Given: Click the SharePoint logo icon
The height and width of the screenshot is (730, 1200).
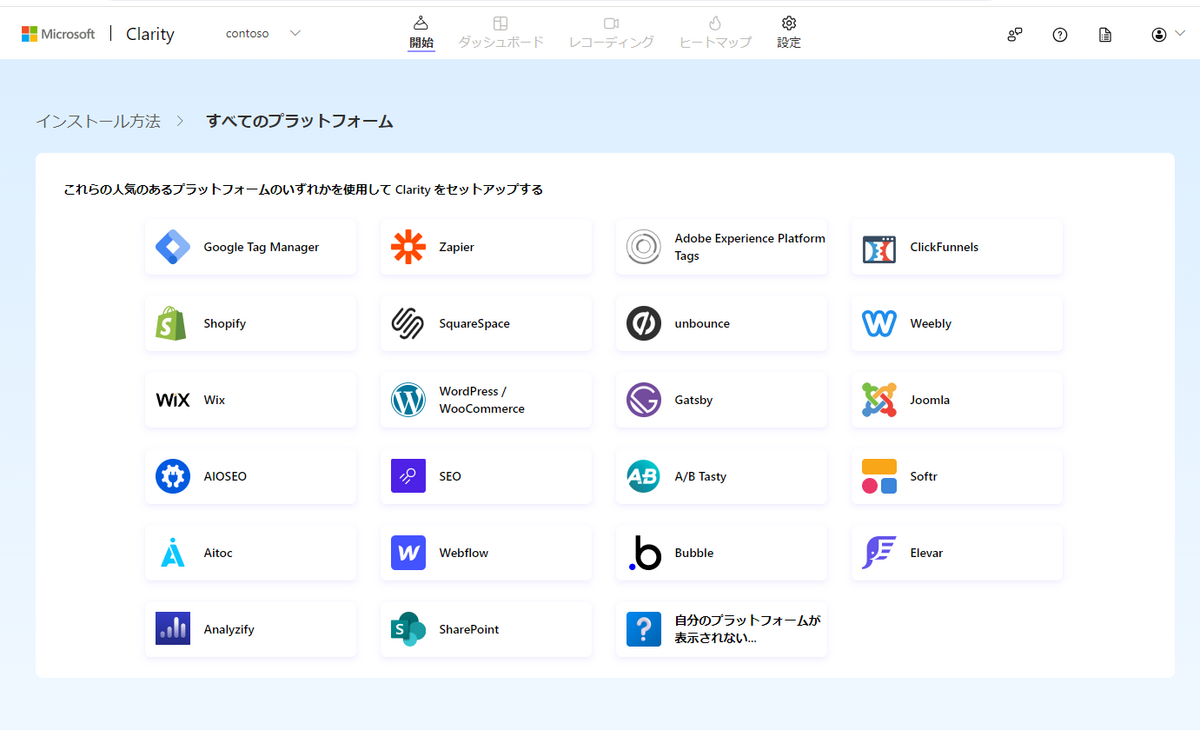Looking at the screenshot, I should coord(408,629).
